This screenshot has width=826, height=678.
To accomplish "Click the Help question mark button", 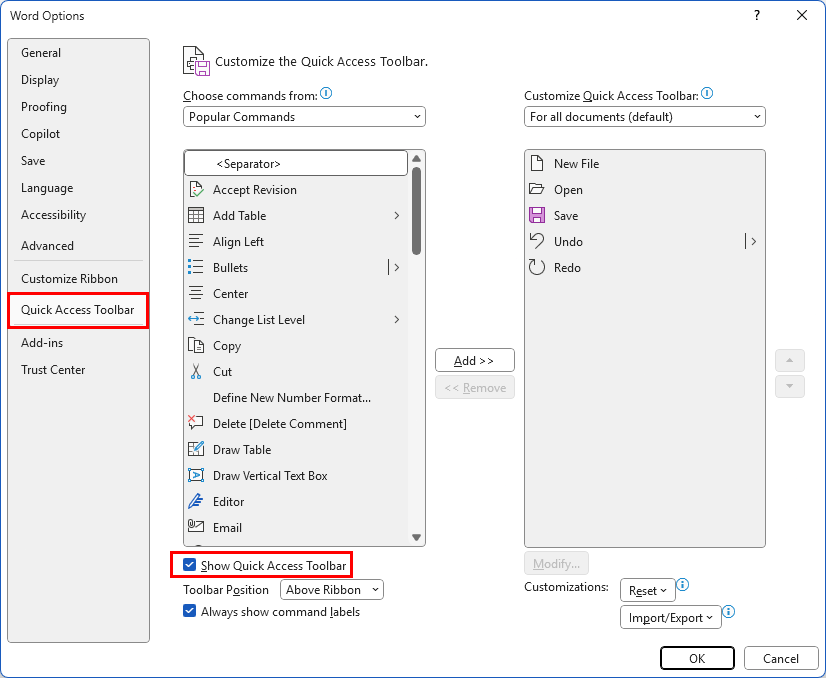I will click(x=757, y=15).
